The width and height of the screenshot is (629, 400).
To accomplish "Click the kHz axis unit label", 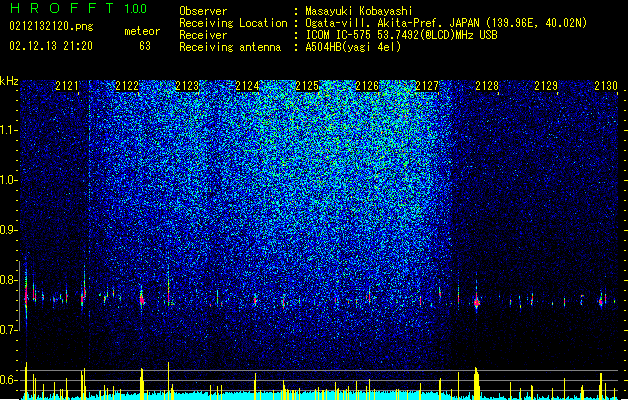I will click(9, 81).
